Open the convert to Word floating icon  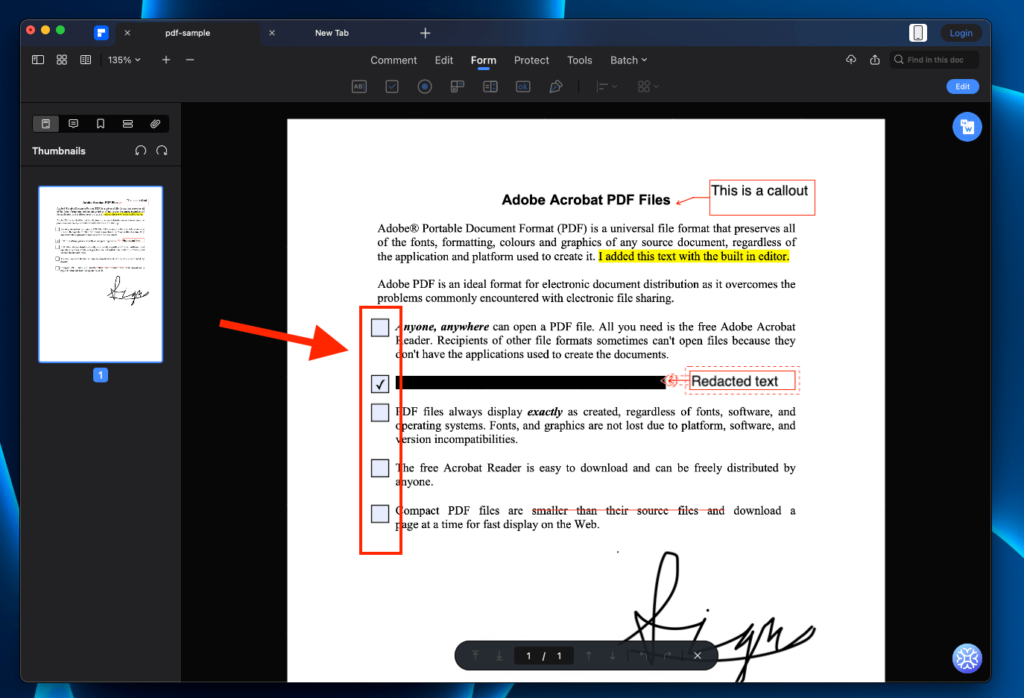pos(967,127)
